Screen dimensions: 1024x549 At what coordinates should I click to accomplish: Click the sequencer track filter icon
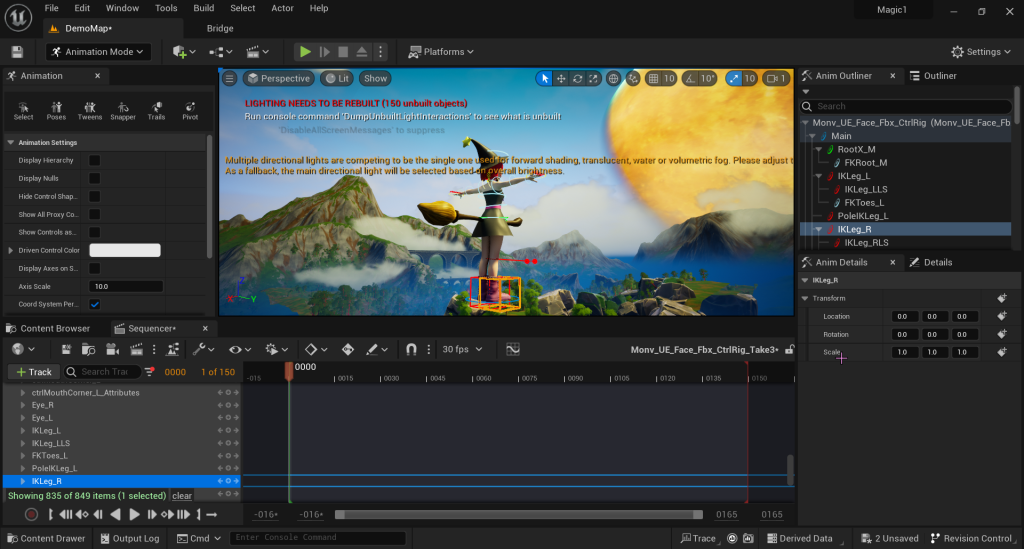click(x=150, y=371)
